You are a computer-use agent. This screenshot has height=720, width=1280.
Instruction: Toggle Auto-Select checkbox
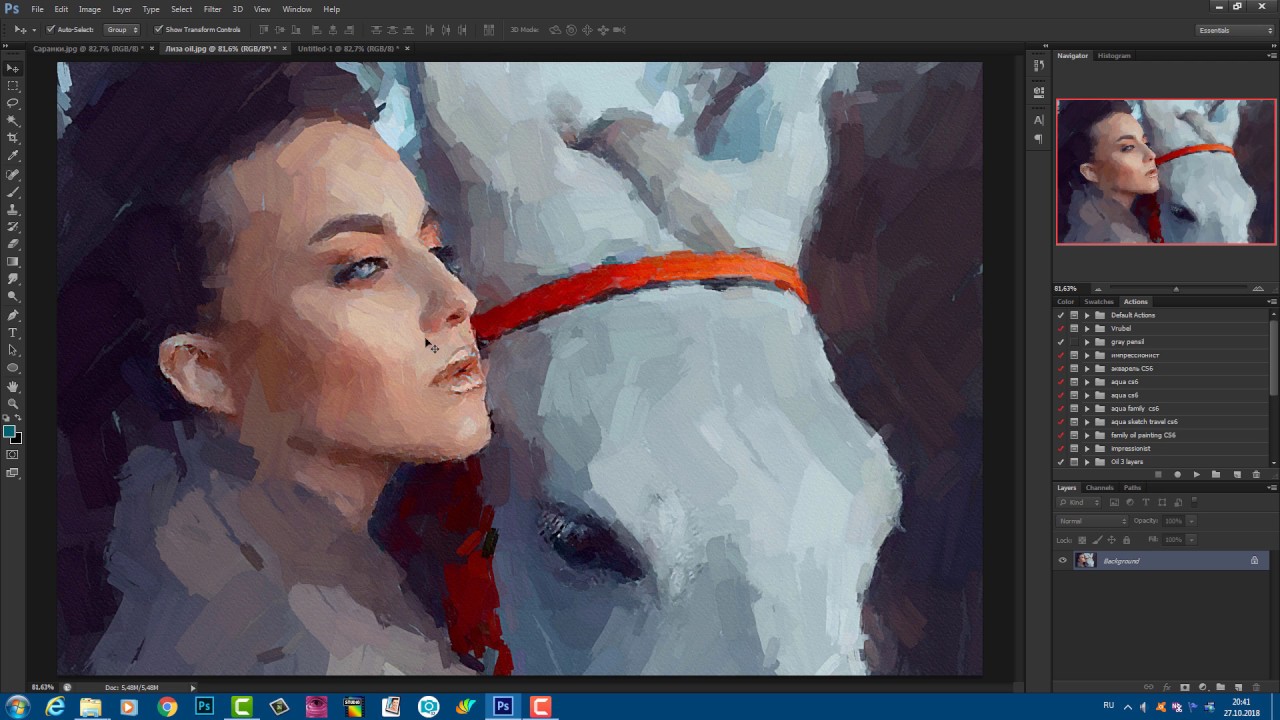click(51, 30)
